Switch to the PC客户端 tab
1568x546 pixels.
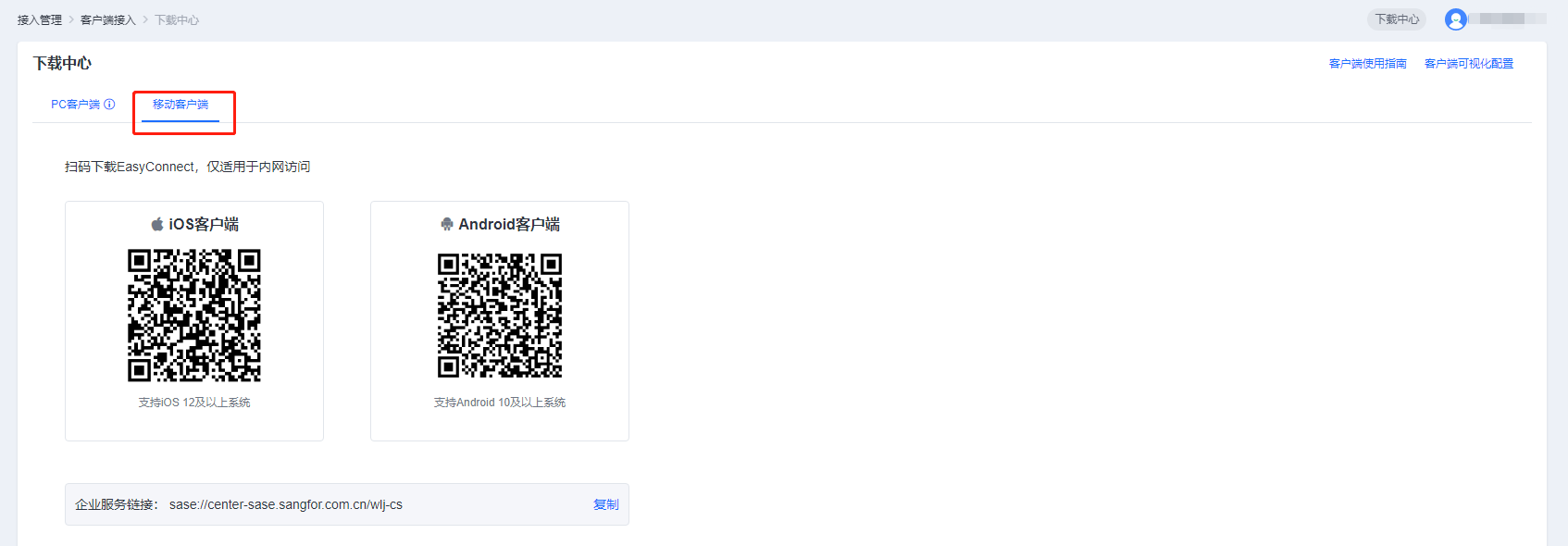pos(75,105)
